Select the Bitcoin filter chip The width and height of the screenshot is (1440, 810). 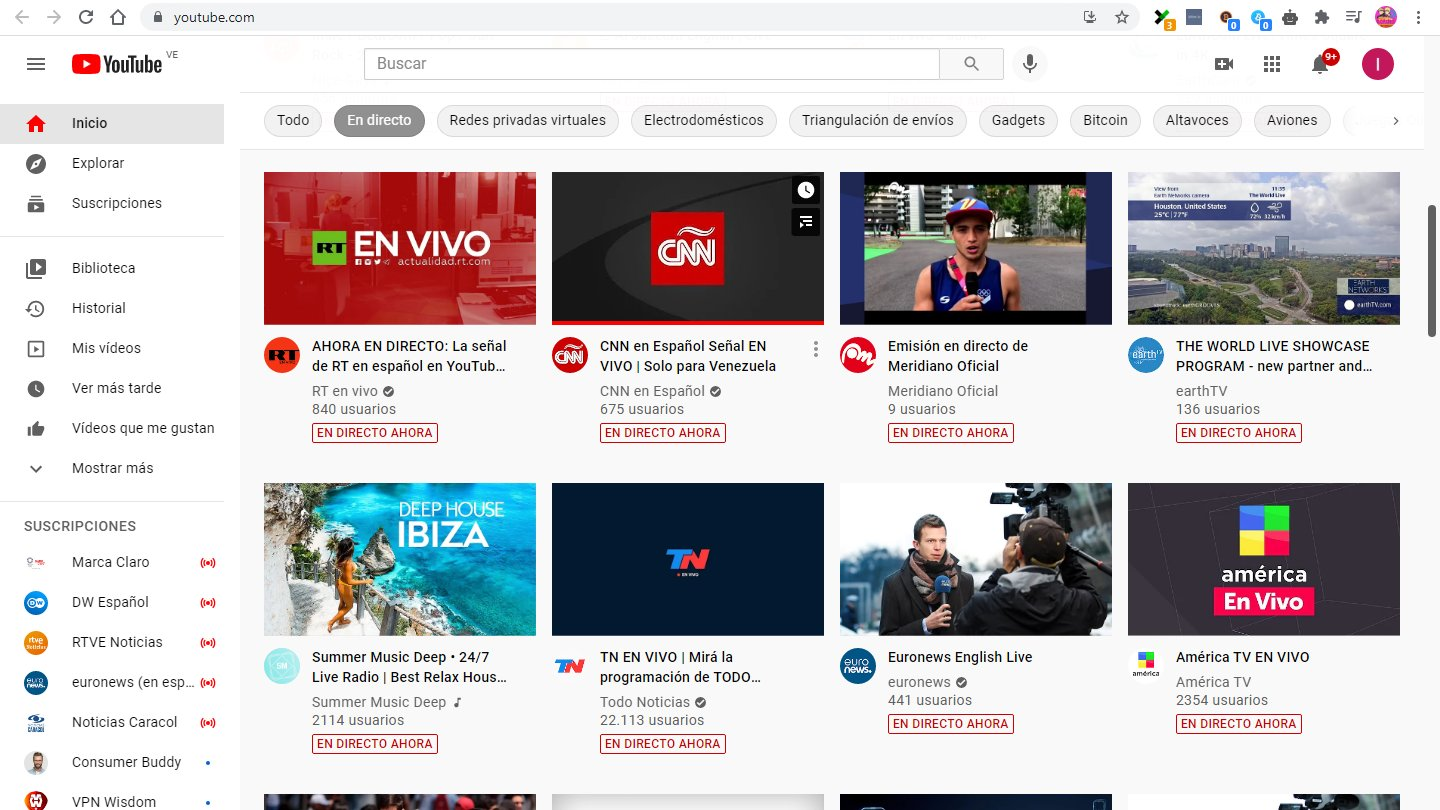(x=1106, y=121)
